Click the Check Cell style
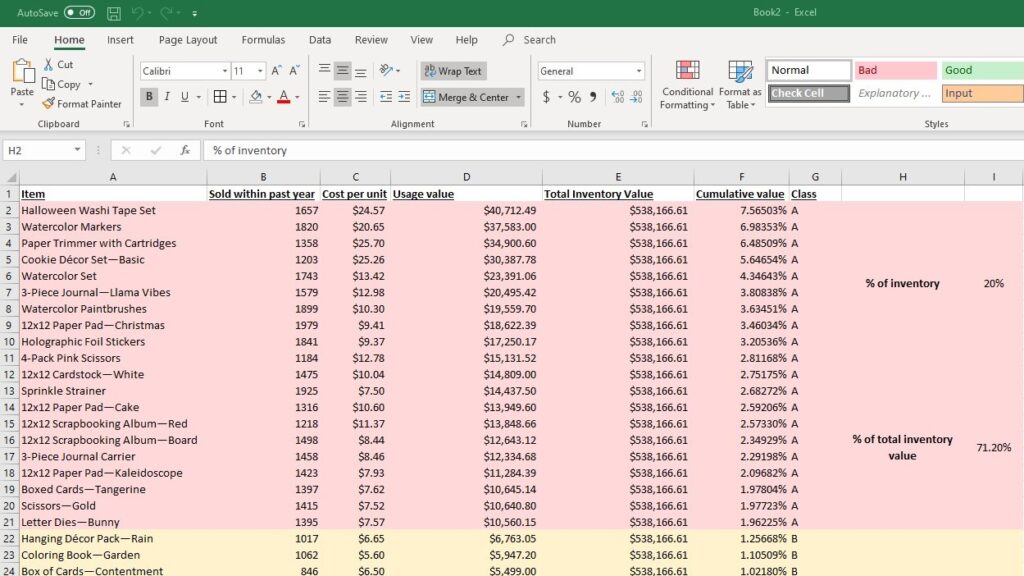Image resolution: width=1024 pixels, height=576 pixels. [807, 92]
